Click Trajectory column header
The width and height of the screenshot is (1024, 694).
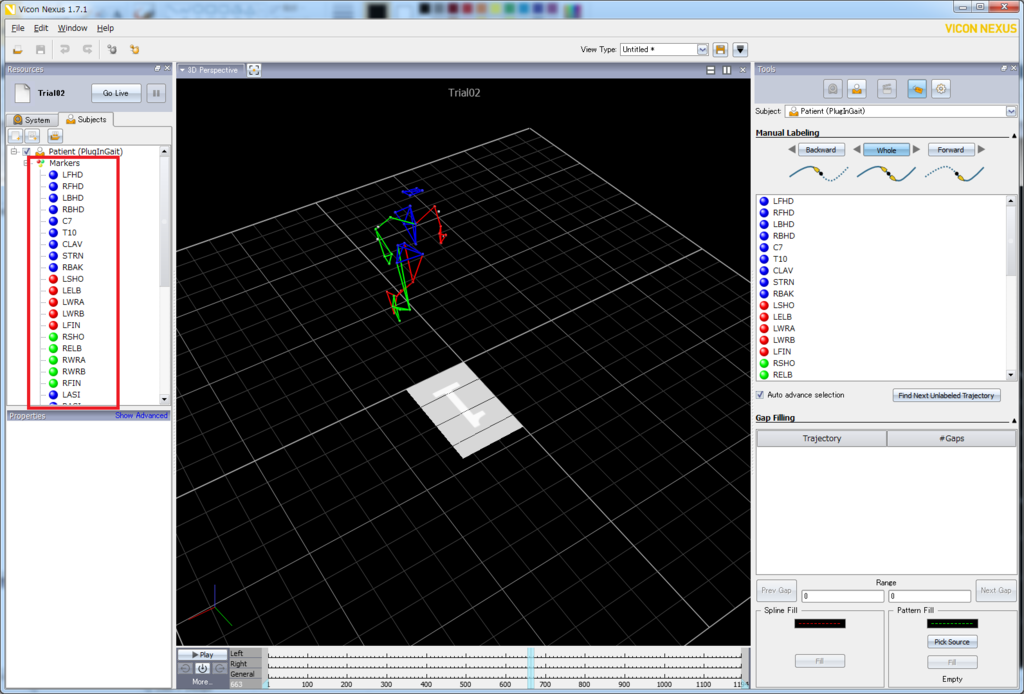point(822,439)
